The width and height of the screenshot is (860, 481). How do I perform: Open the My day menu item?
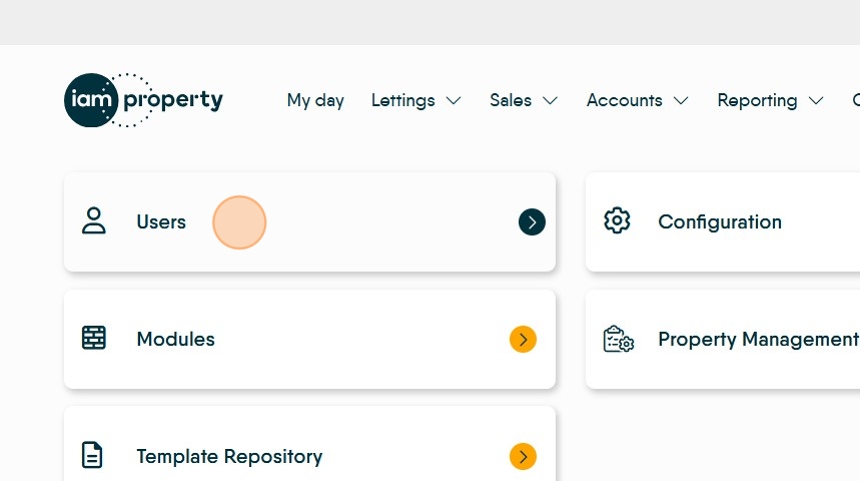315,101
